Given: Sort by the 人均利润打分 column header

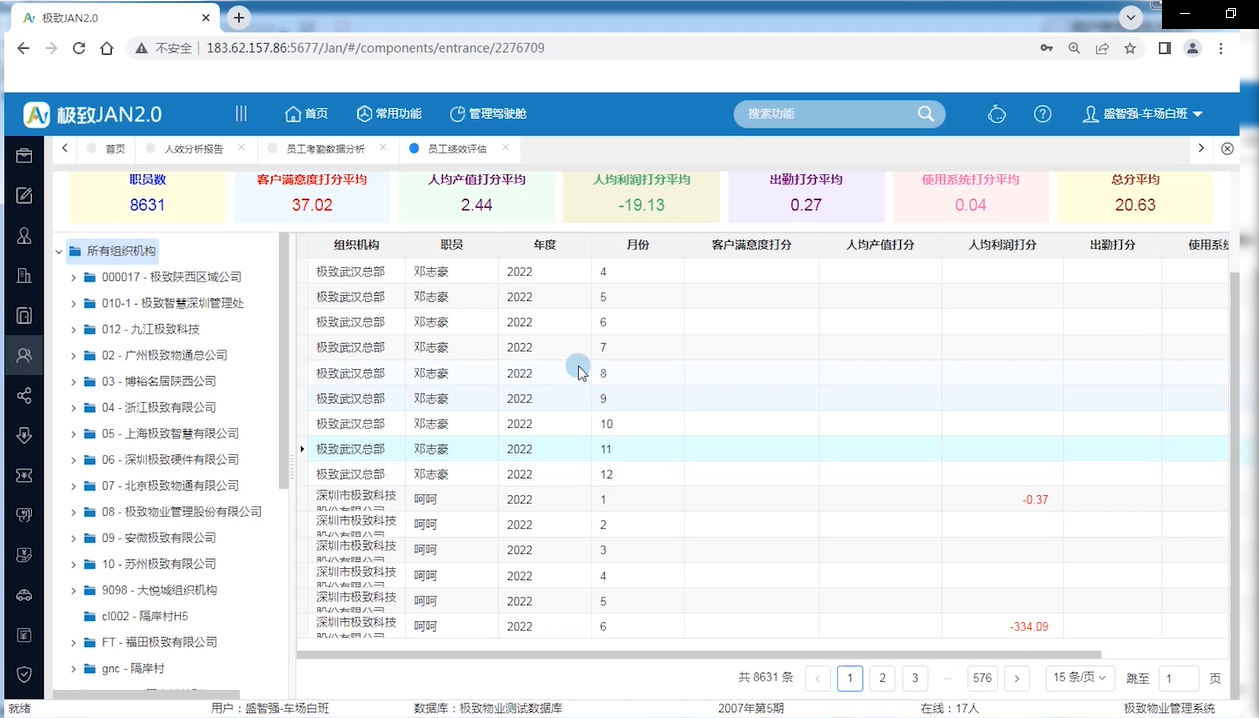Looking at the screenshot, I should point(1002,245).
